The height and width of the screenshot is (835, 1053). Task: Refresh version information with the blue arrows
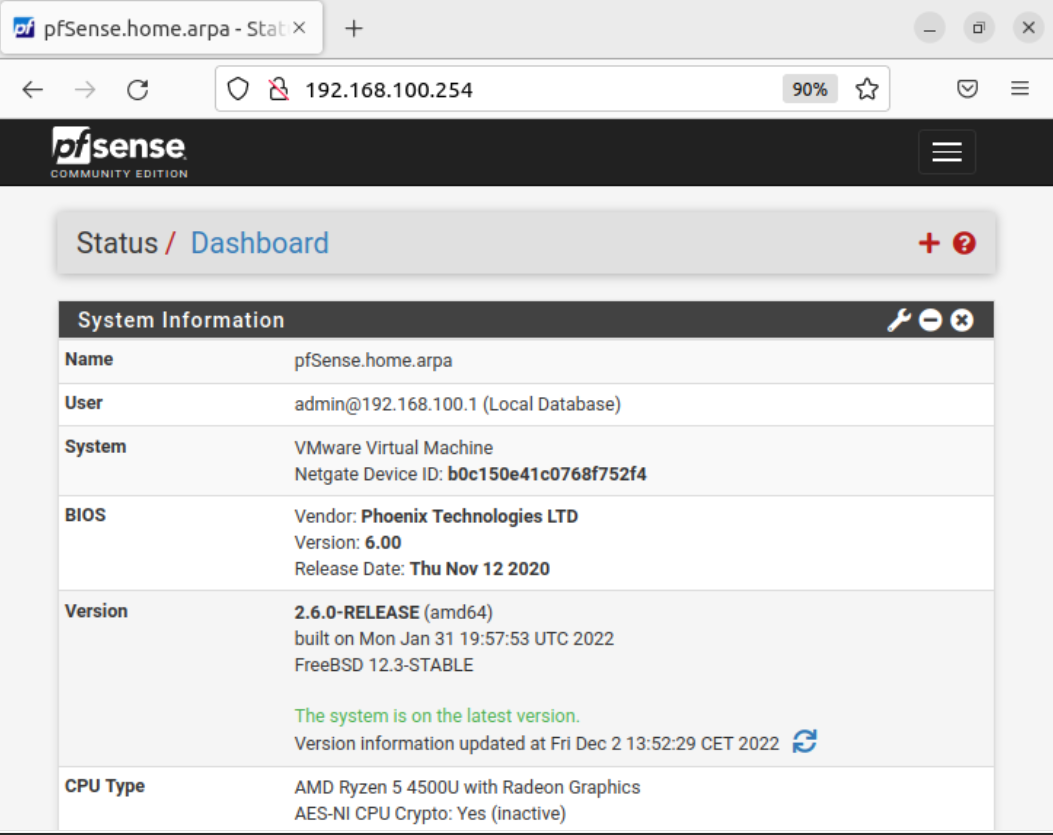805,742
